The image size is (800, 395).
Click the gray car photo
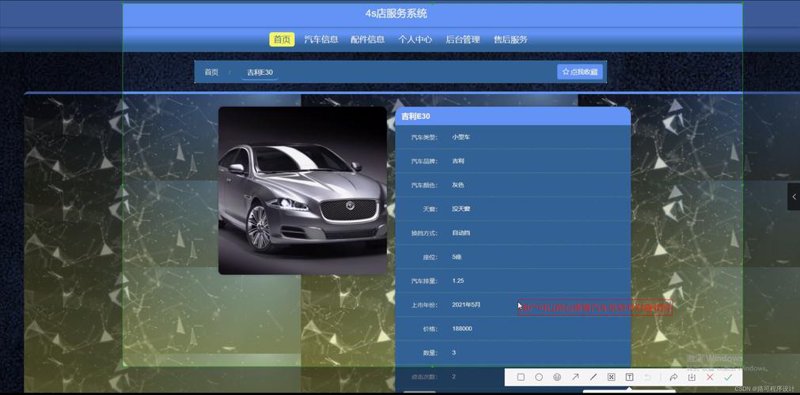[x=303, y=190]
